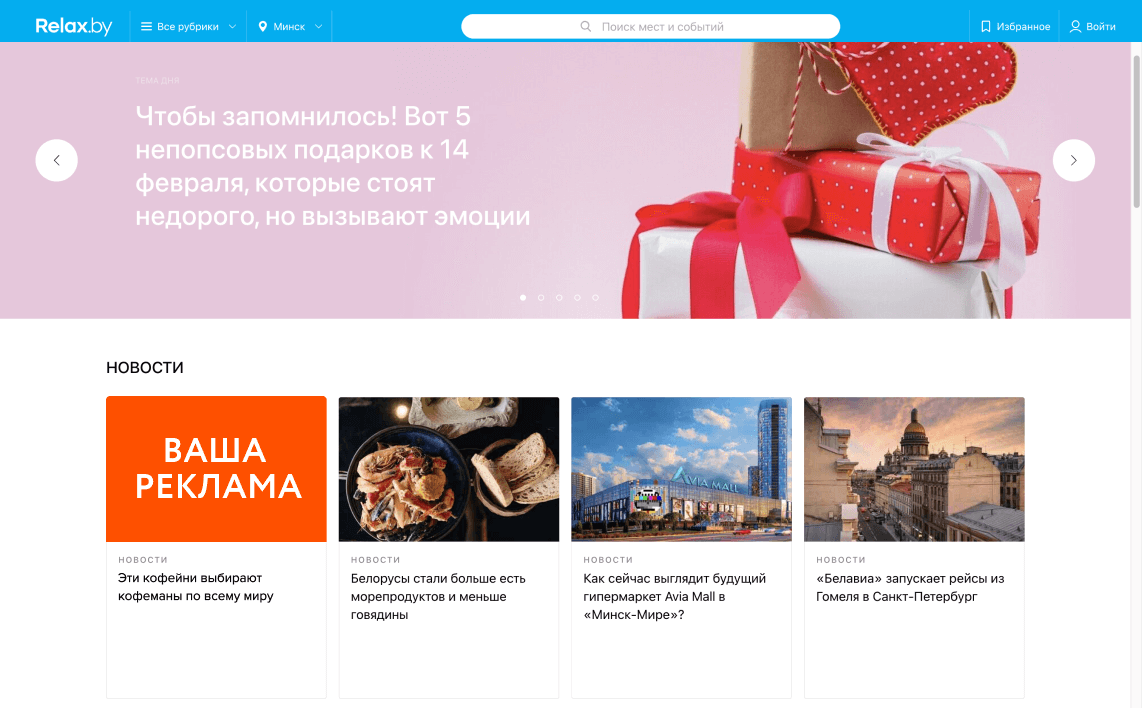The height and width of the screenshot is (708, 1142).
Task: Open the Все рубрики categories menu
Action: (188, 26)
